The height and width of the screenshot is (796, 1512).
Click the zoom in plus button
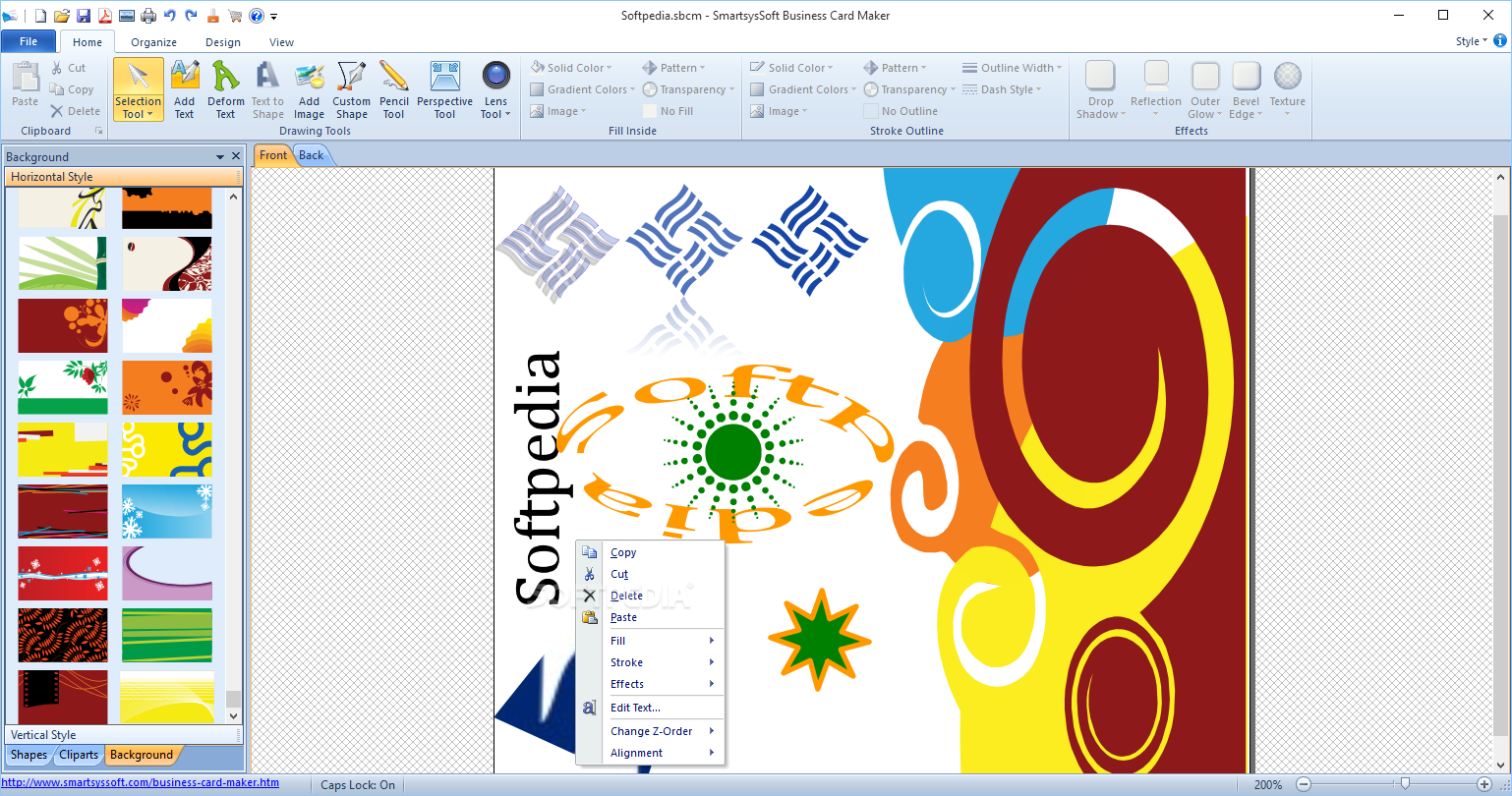click(1484, 784)
